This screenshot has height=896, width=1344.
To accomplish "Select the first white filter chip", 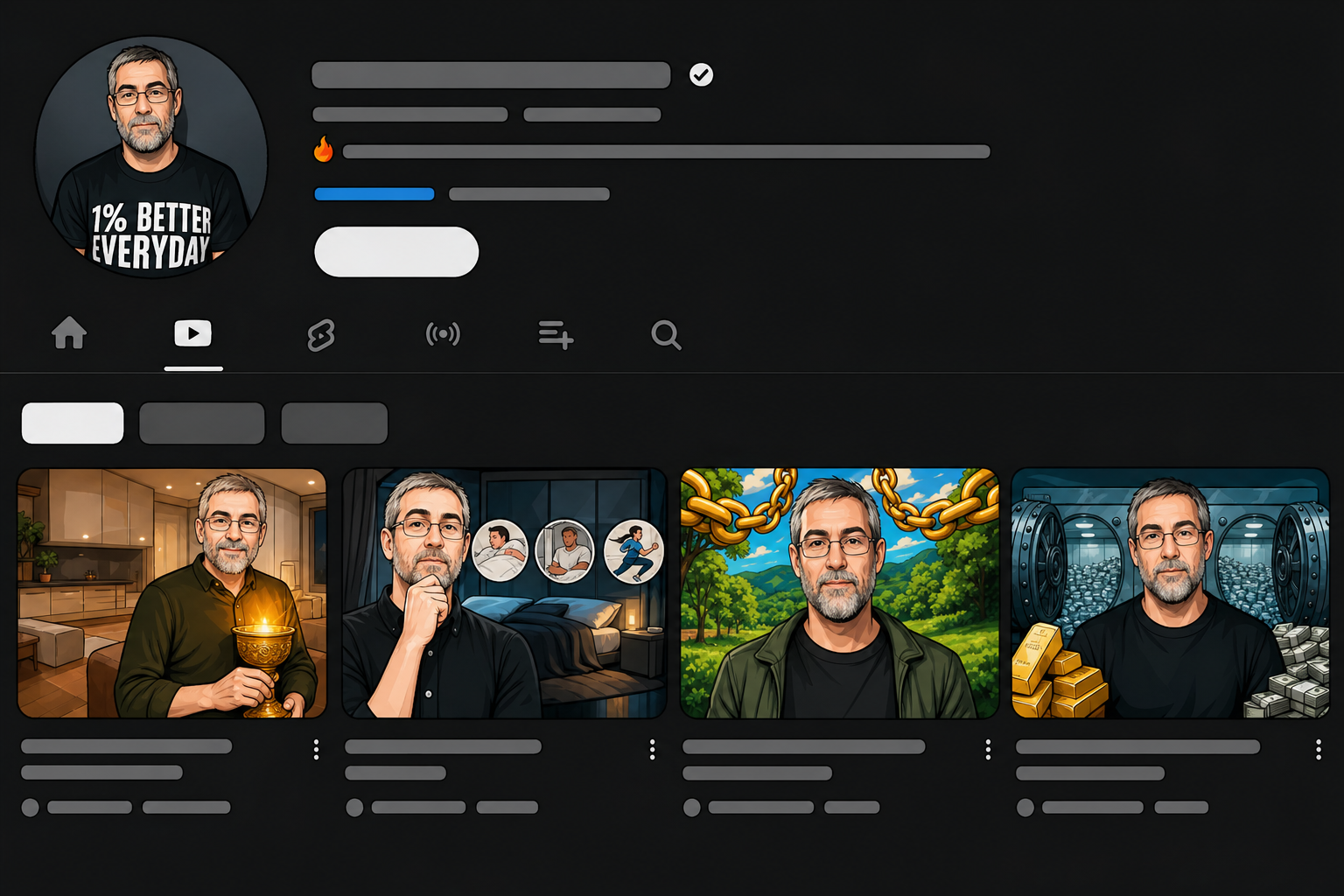I will [x=73, y=423].
